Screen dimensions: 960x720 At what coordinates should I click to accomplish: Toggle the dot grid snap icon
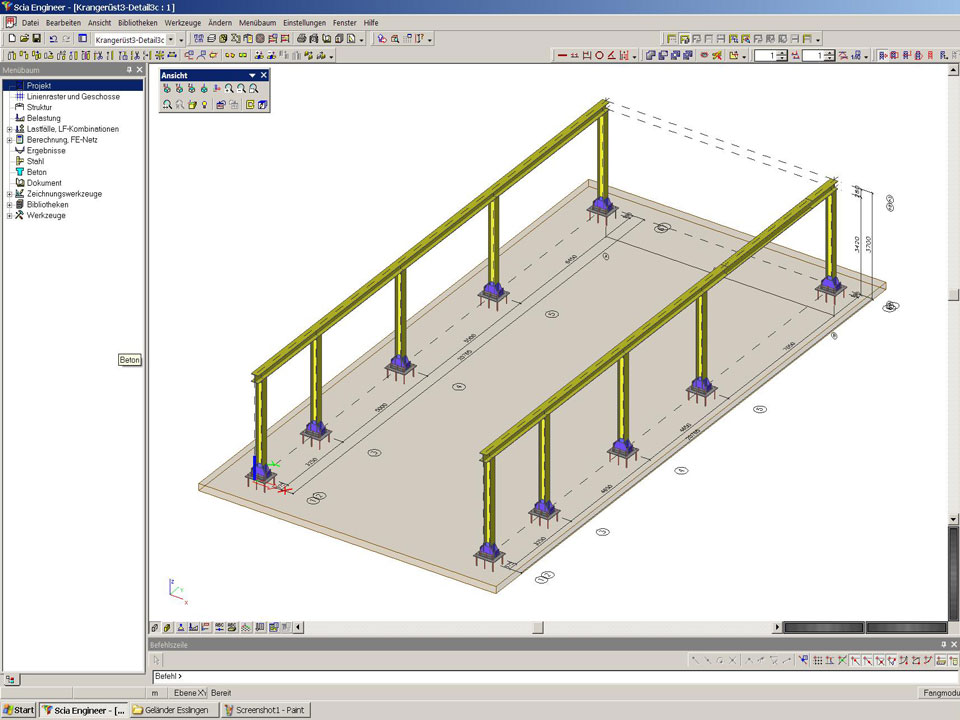(x=817, y=661)
